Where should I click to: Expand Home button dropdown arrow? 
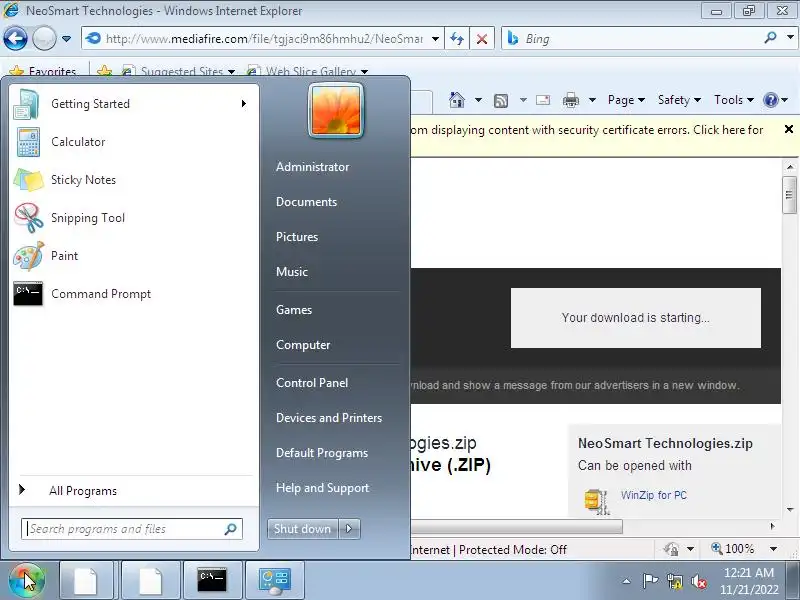[x=478, y=100]
